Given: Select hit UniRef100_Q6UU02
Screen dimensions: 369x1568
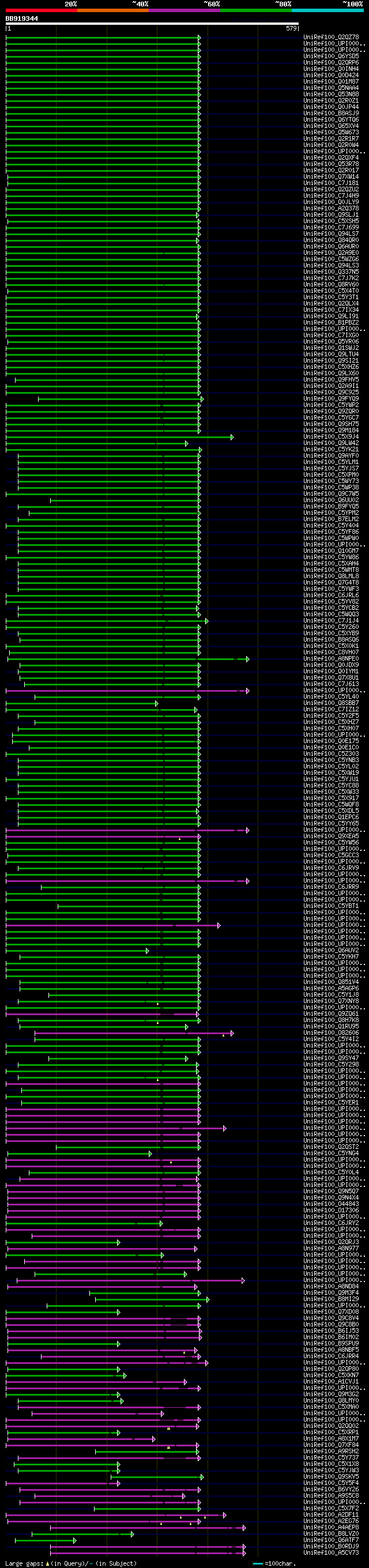Looking at the screenshot, I should (x=332, y=500).
